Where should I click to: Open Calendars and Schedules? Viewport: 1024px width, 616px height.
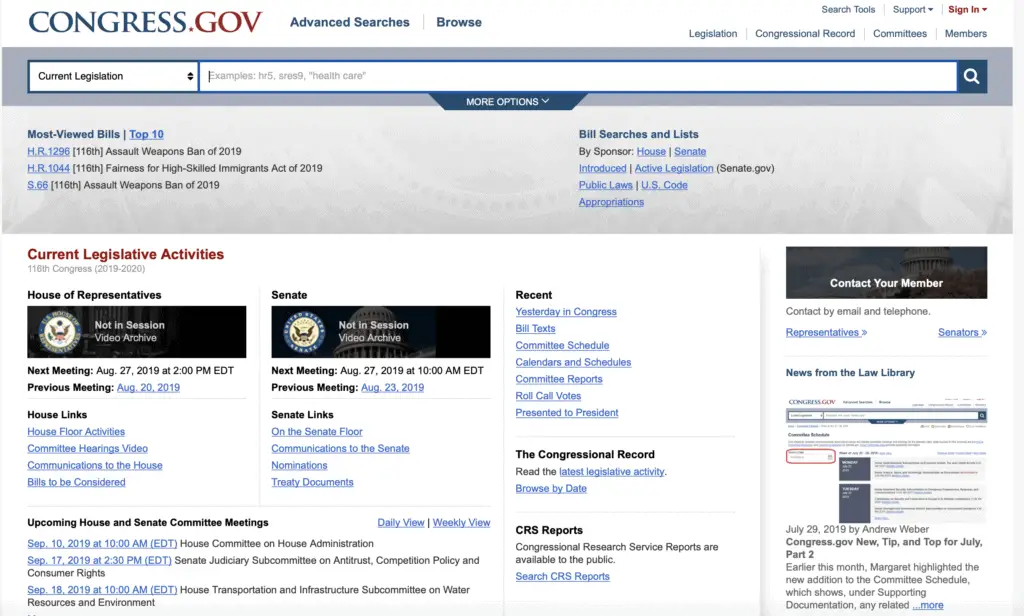point(573,363)
